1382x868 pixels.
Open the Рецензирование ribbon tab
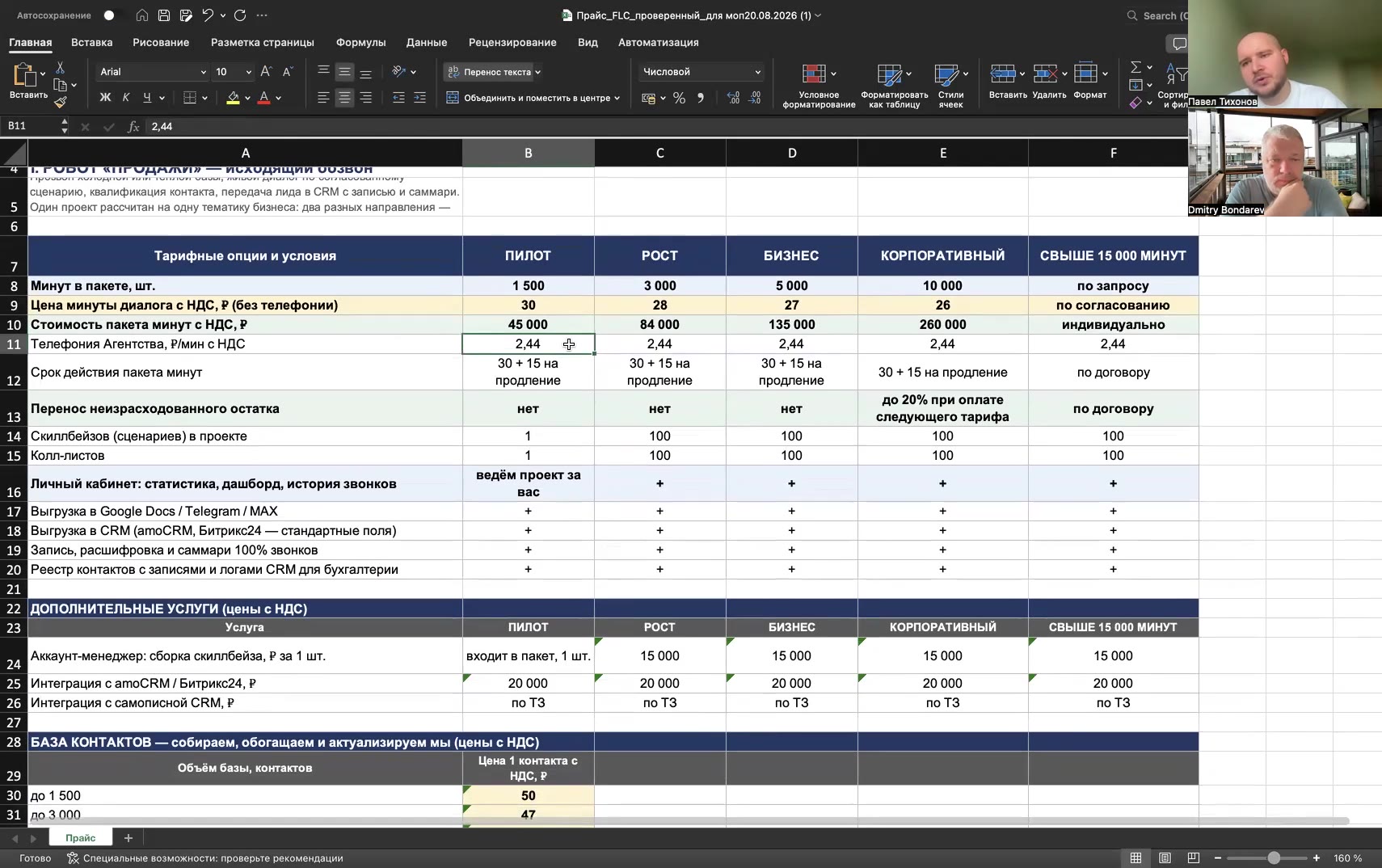tap(512, 42)
